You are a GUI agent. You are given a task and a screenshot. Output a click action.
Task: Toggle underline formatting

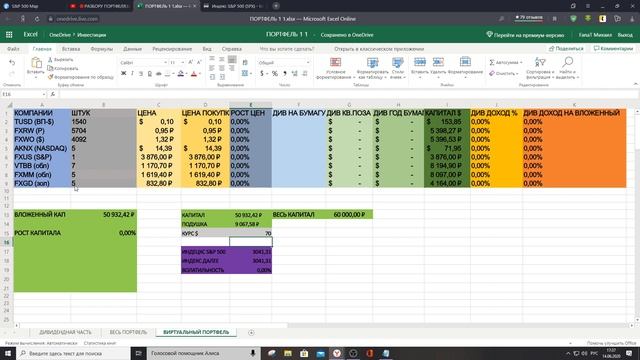tap(141, 73)
